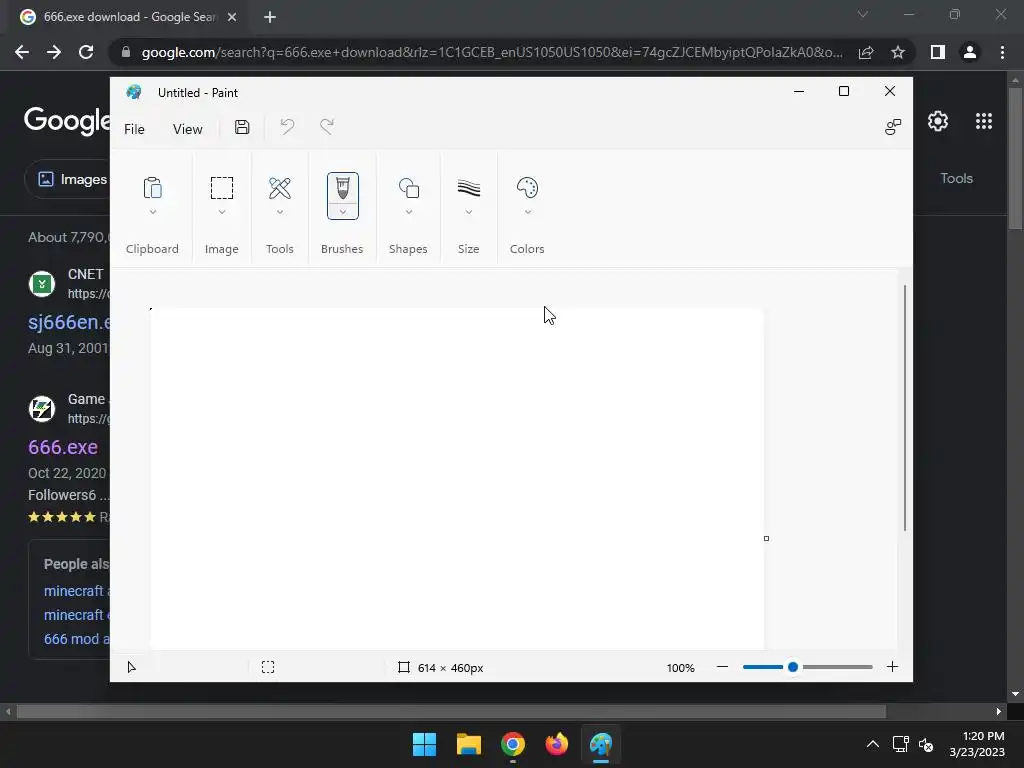This screenshot has width=1024, height=768.
Task: Expand the Brushes dropdown chevron
Action: pyautogui.click(x=343, y=212)
